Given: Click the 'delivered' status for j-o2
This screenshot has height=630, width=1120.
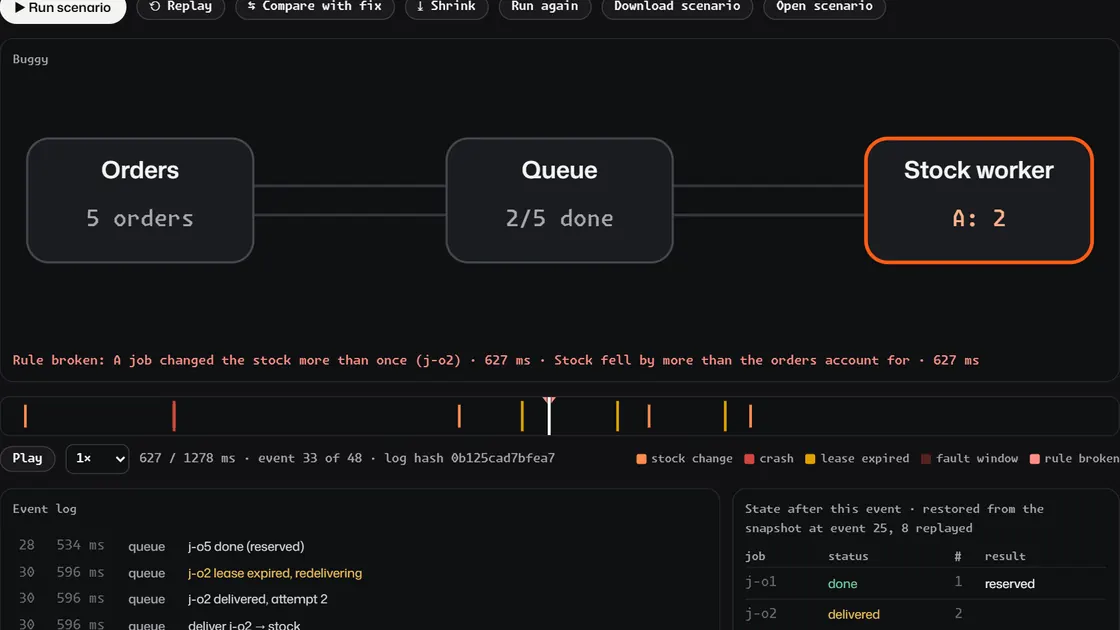Looking at the screenshot, I should click(854, 614).
